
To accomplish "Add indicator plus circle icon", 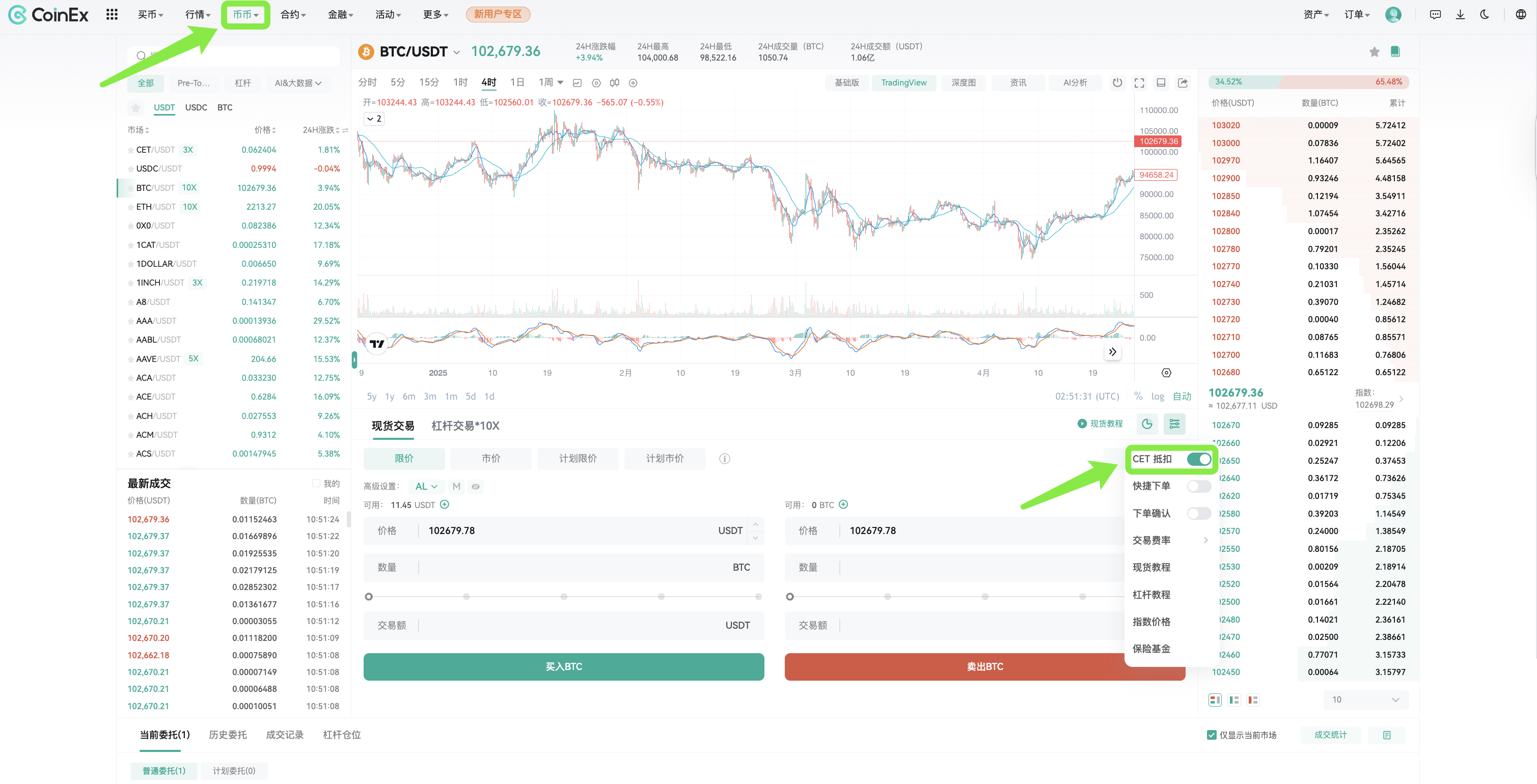I will point(633,83).
